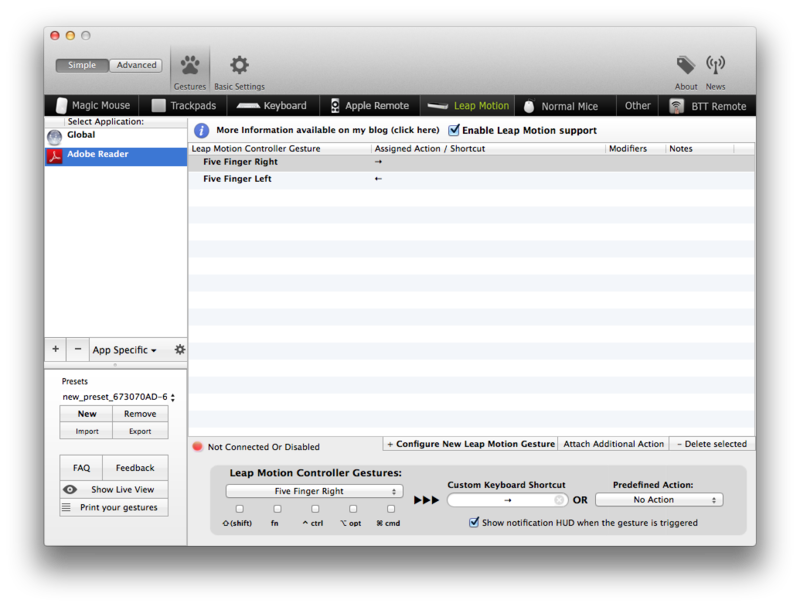
Task: Add an application with the plus button
Action: (56, 349)
